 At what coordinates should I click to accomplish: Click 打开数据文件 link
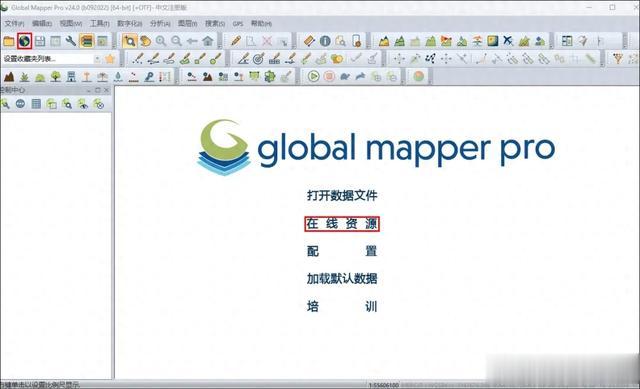click(x=342, y=196)
